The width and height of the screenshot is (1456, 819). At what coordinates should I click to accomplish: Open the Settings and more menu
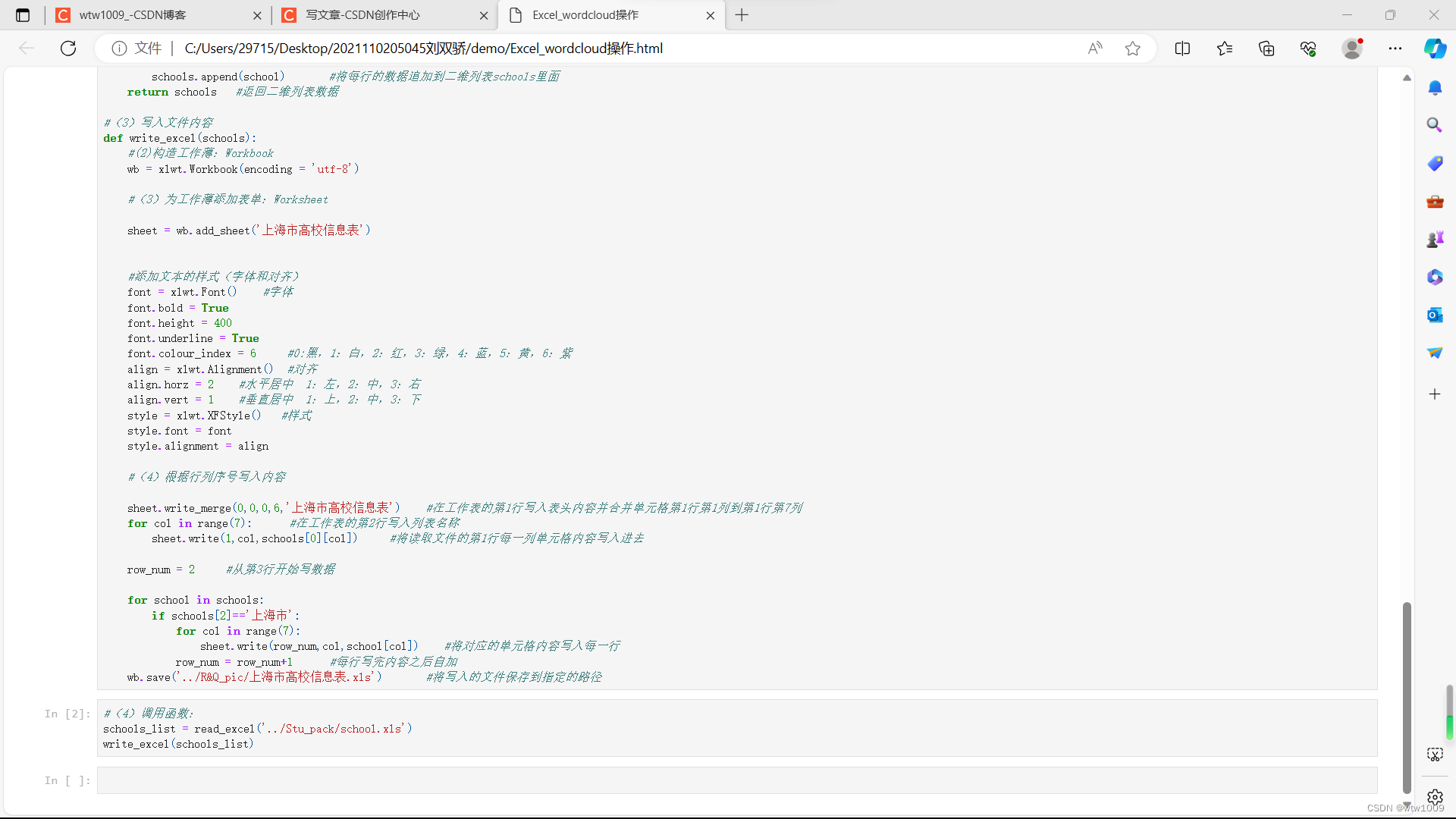[x=1395, y=48]
